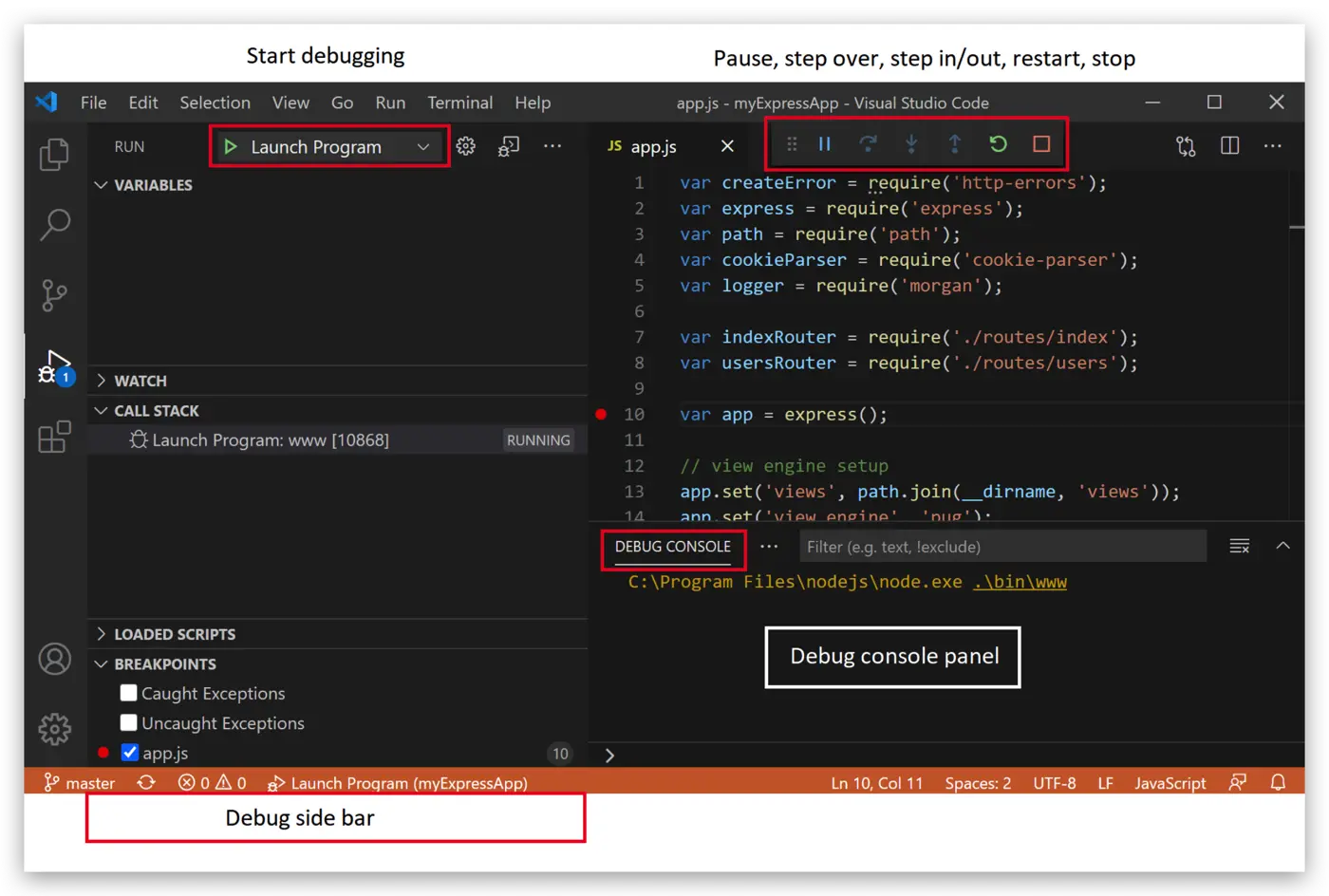Pause the running debug session
Viewport: 1329px width, 896px height.
(825, 144)
